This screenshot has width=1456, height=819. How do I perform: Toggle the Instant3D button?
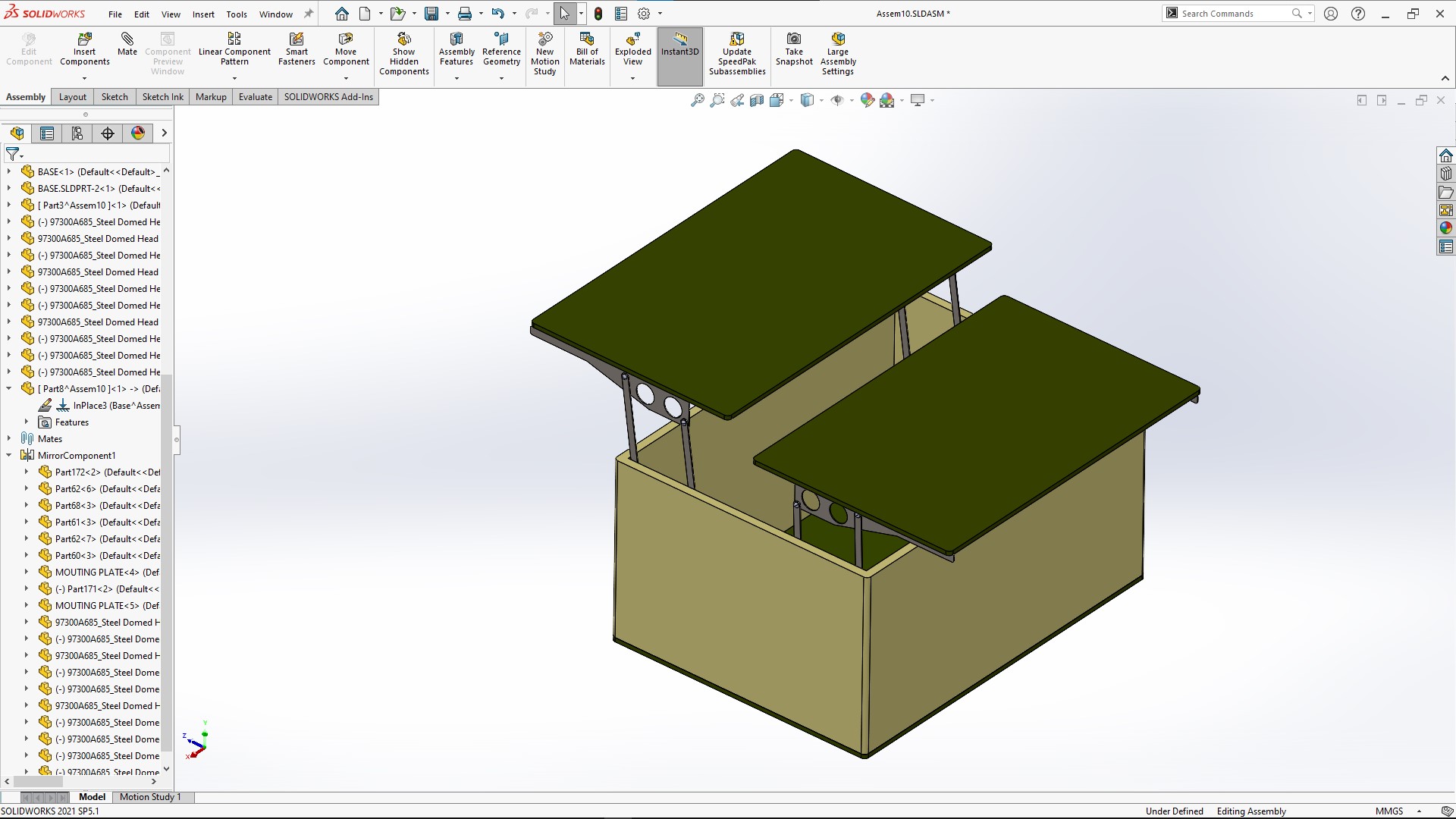tap(679, 44)
